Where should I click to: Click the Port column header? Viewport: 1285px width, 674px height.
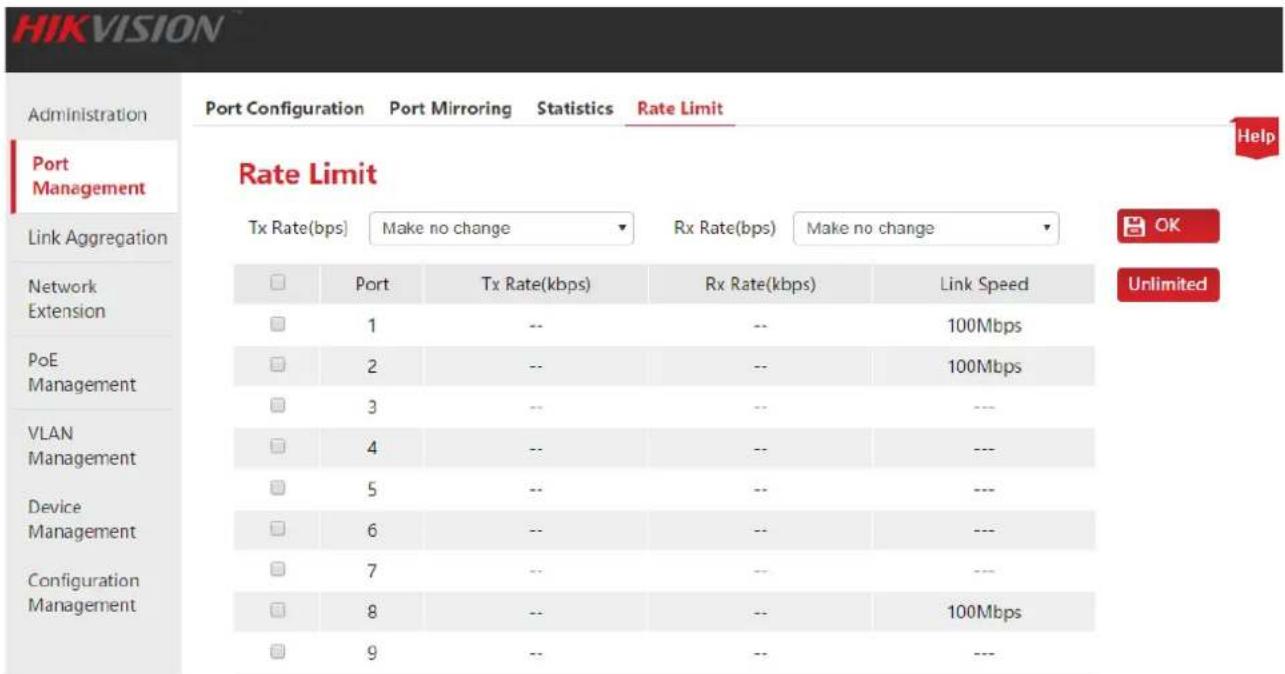(x=372, y=284)
